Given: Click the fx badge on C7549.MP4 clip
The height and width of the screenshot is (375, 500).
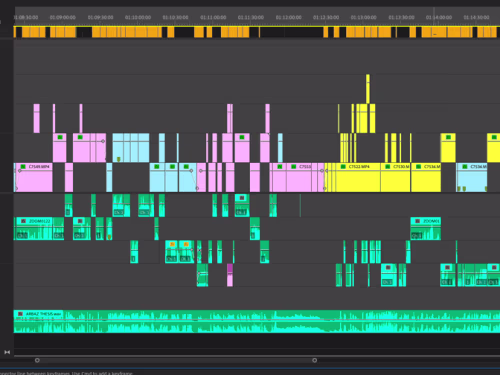Looking at the screenshot, I should [23, 166].
